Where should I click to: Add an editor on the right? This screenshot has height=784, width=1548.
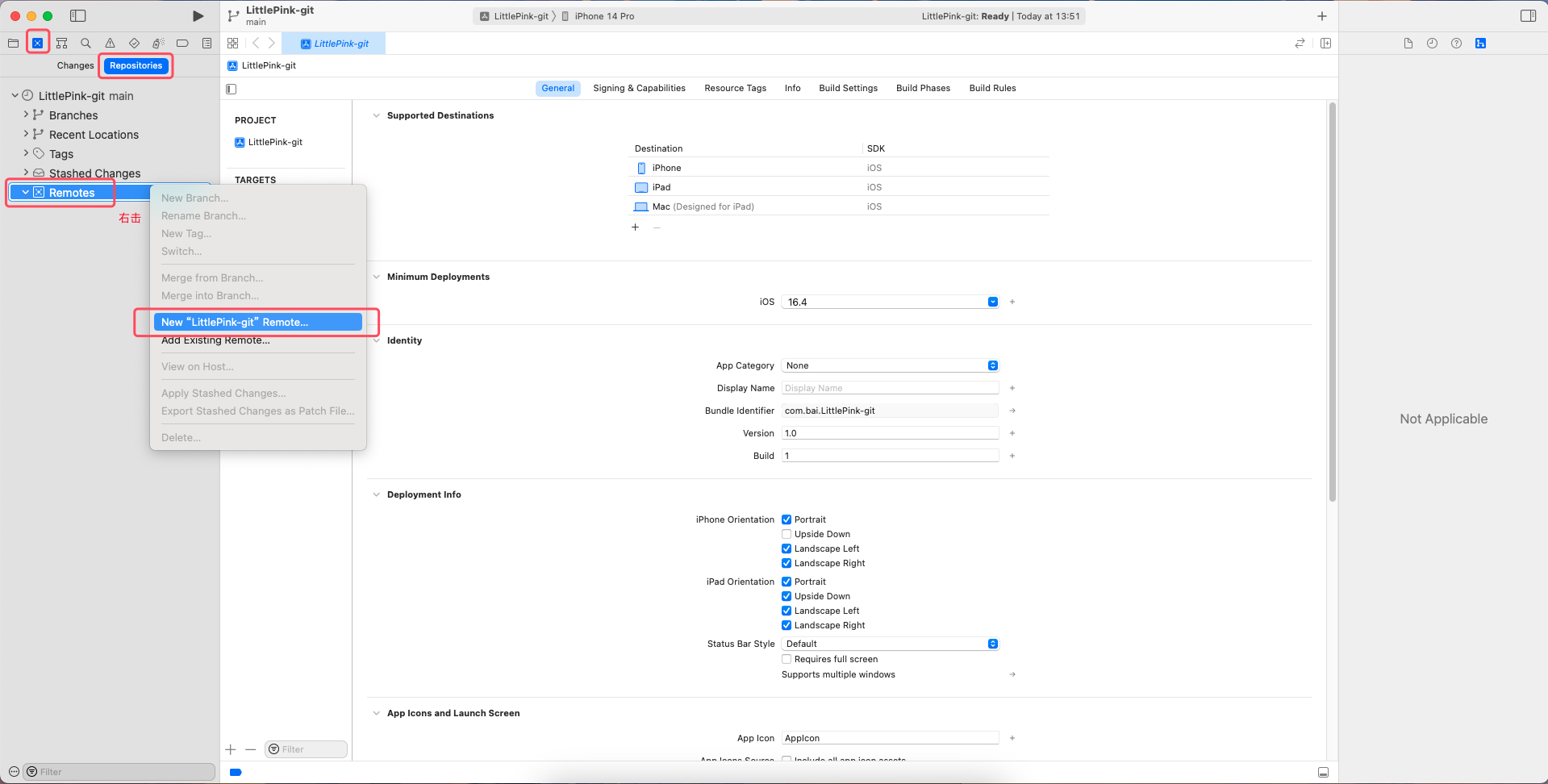point(1325,43)
